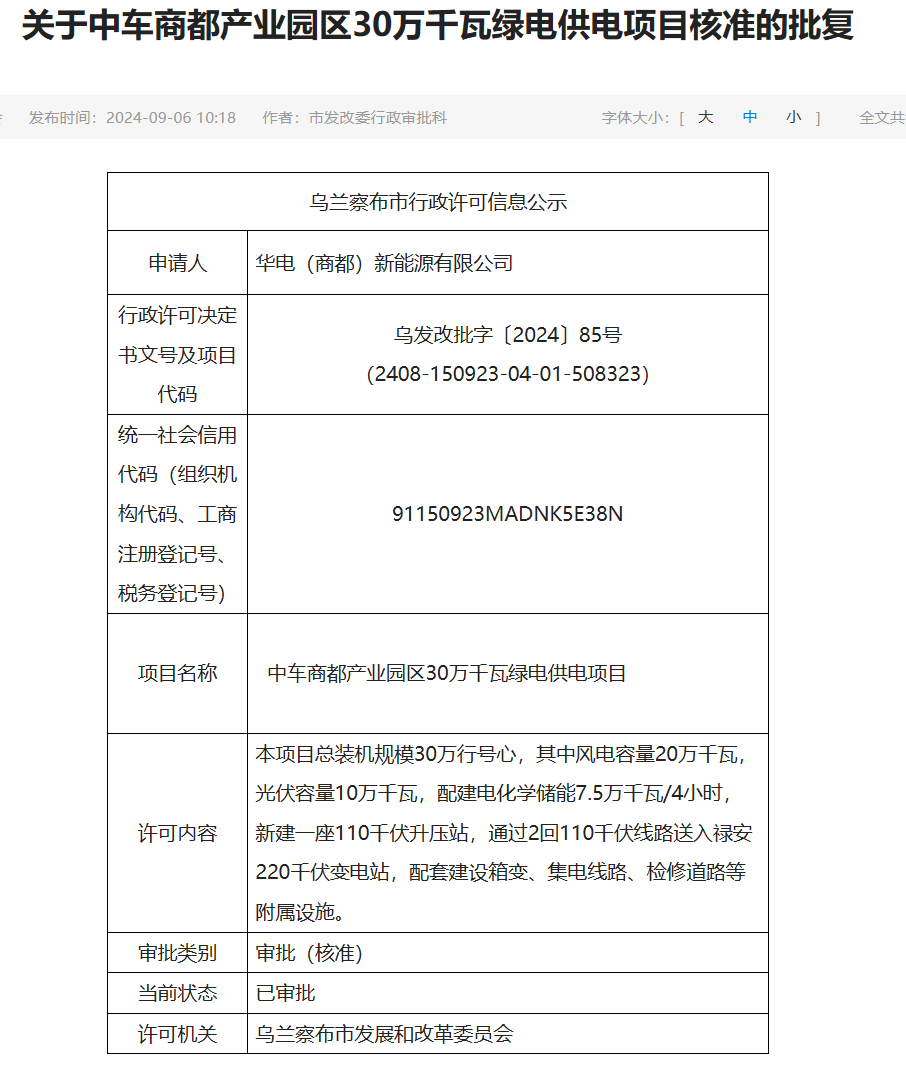This screenshot has height=1066, width=906.
Task: Select the authority 乌兰察布市发展和改革委员会
Action: click(384, 1034)
